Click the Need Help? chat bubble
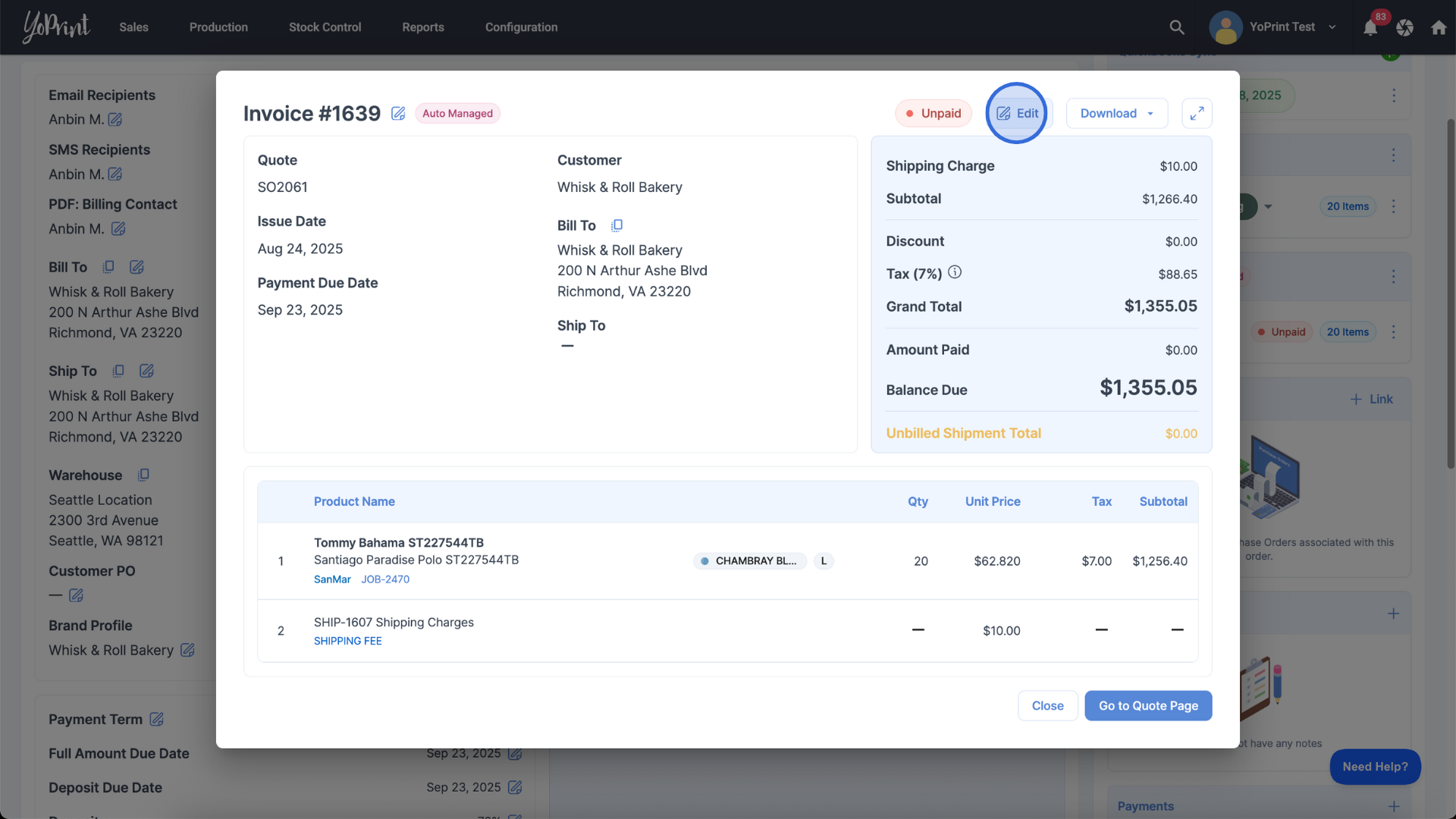The height and width of the screenshot is (819, 1456). coord(1375,767)
